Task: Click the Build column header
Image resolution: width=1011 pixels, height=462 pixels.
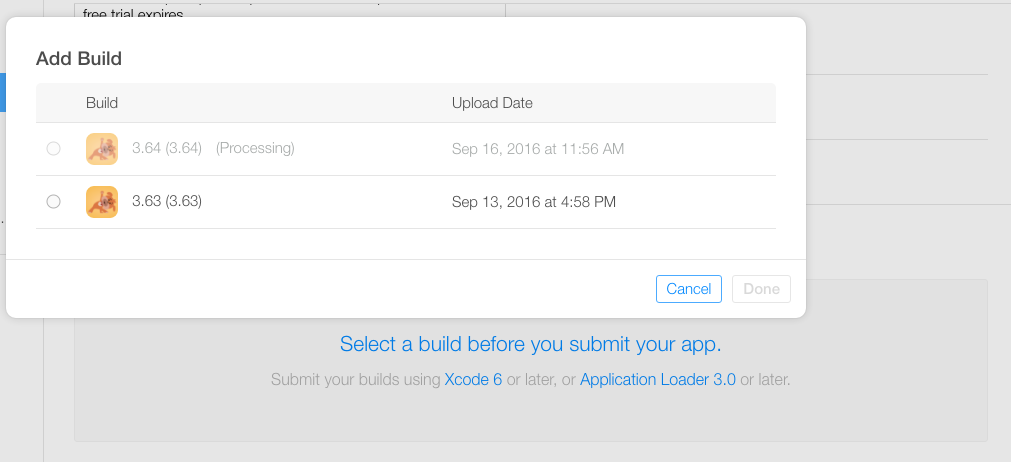Action: [102, 103]
